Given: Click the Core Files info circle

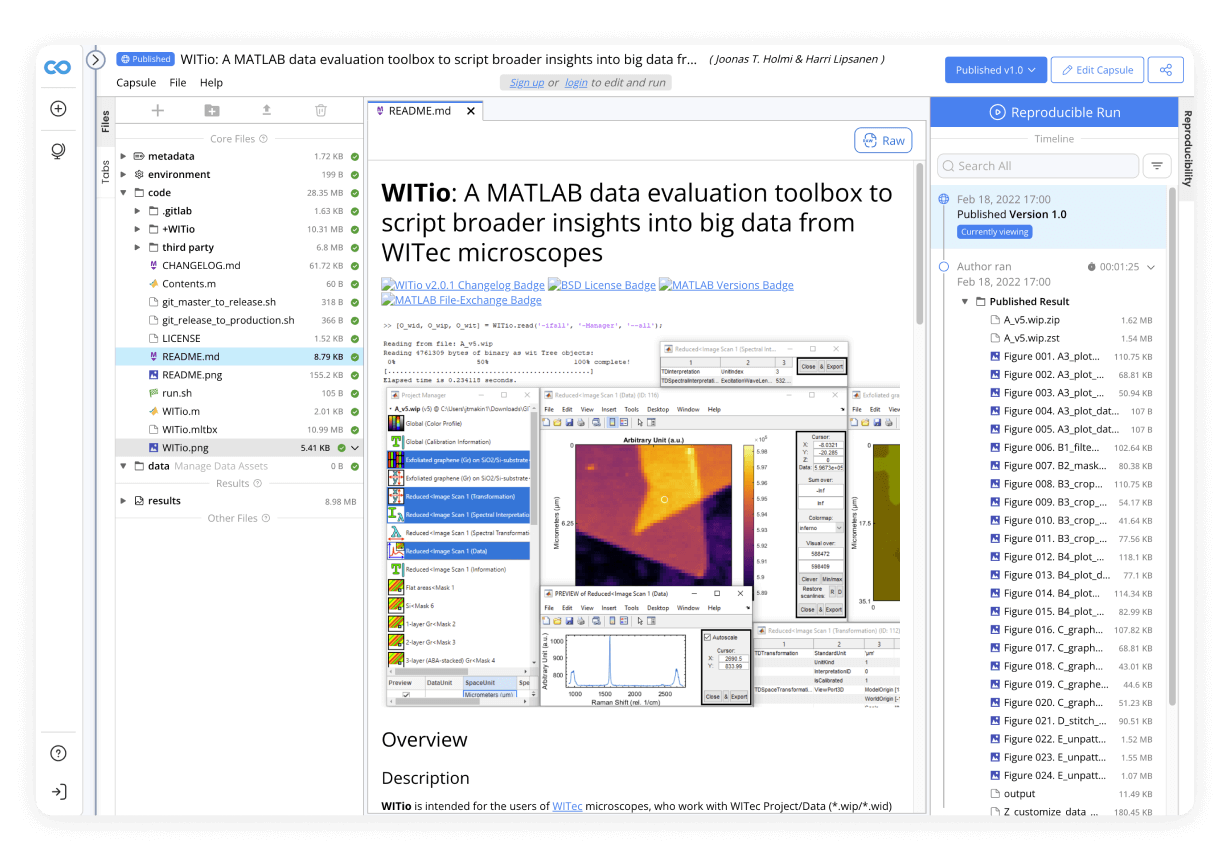Looking at the screenshot, I should tap(262, 137).
